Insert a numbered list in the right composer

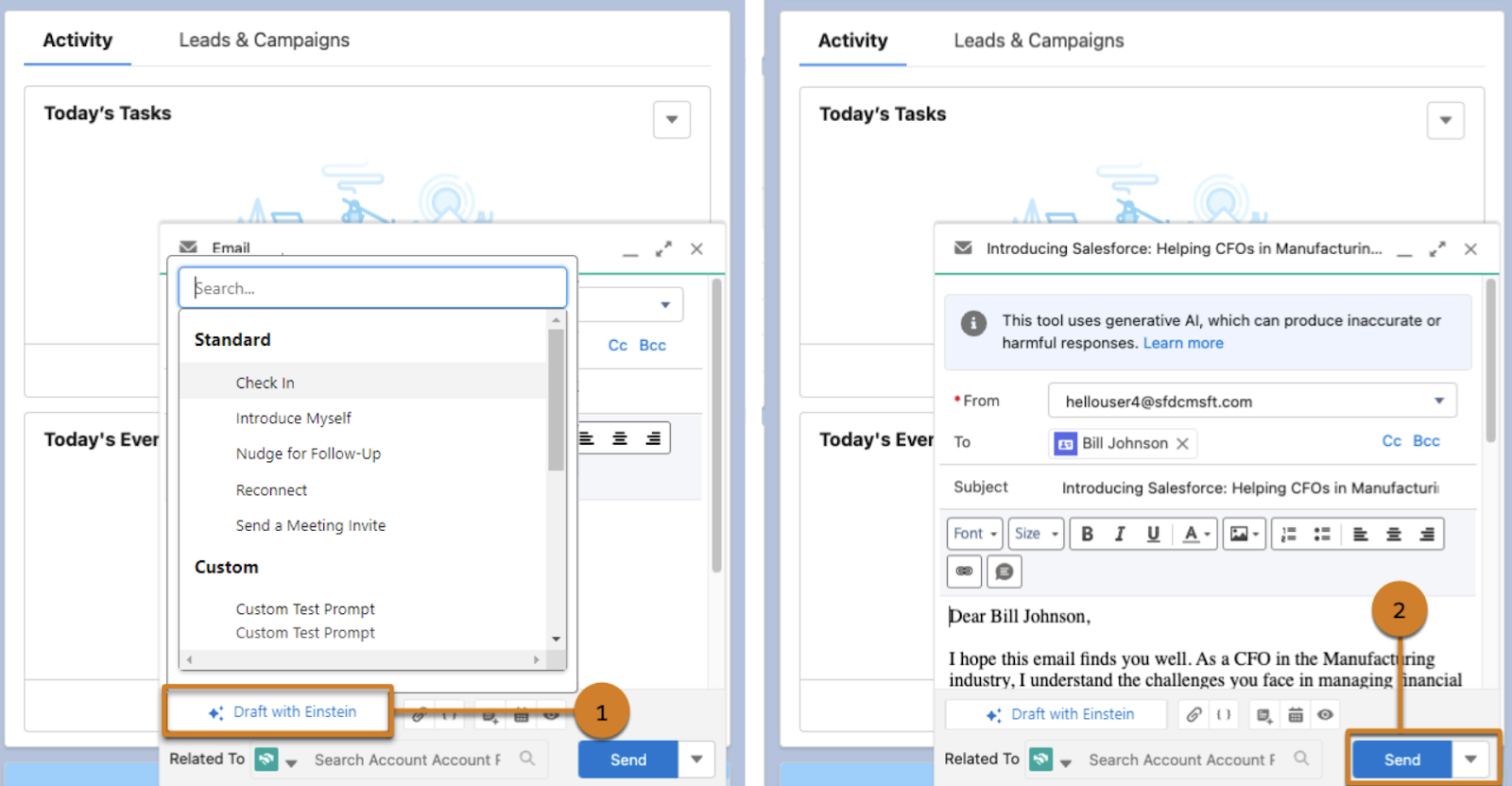[x=1288, y=534]
